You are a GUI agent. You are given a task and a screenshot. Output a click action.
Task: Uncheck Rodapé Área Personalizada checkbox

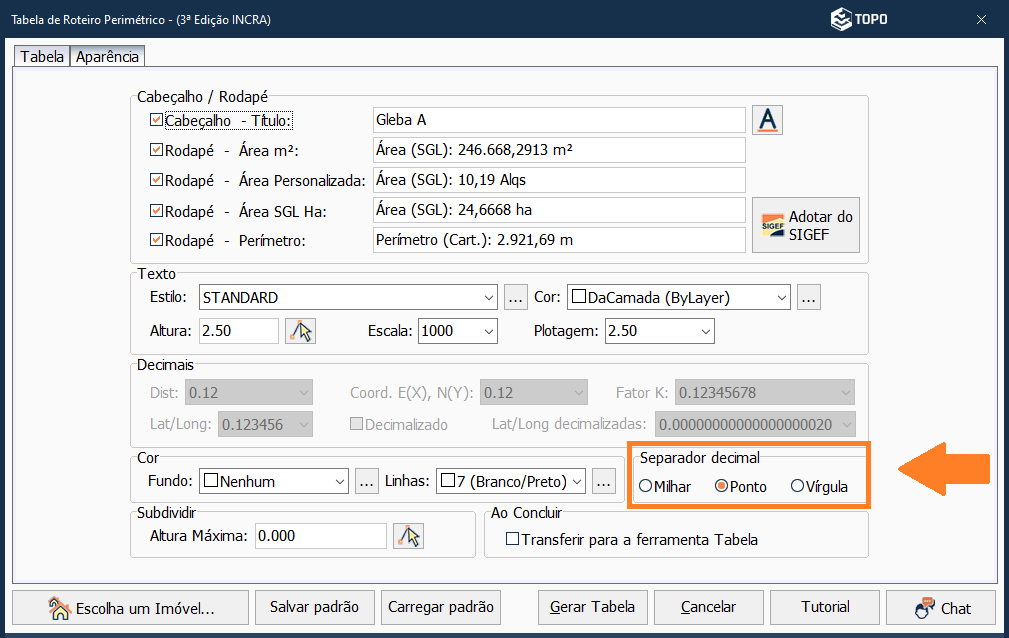(156, 181)
